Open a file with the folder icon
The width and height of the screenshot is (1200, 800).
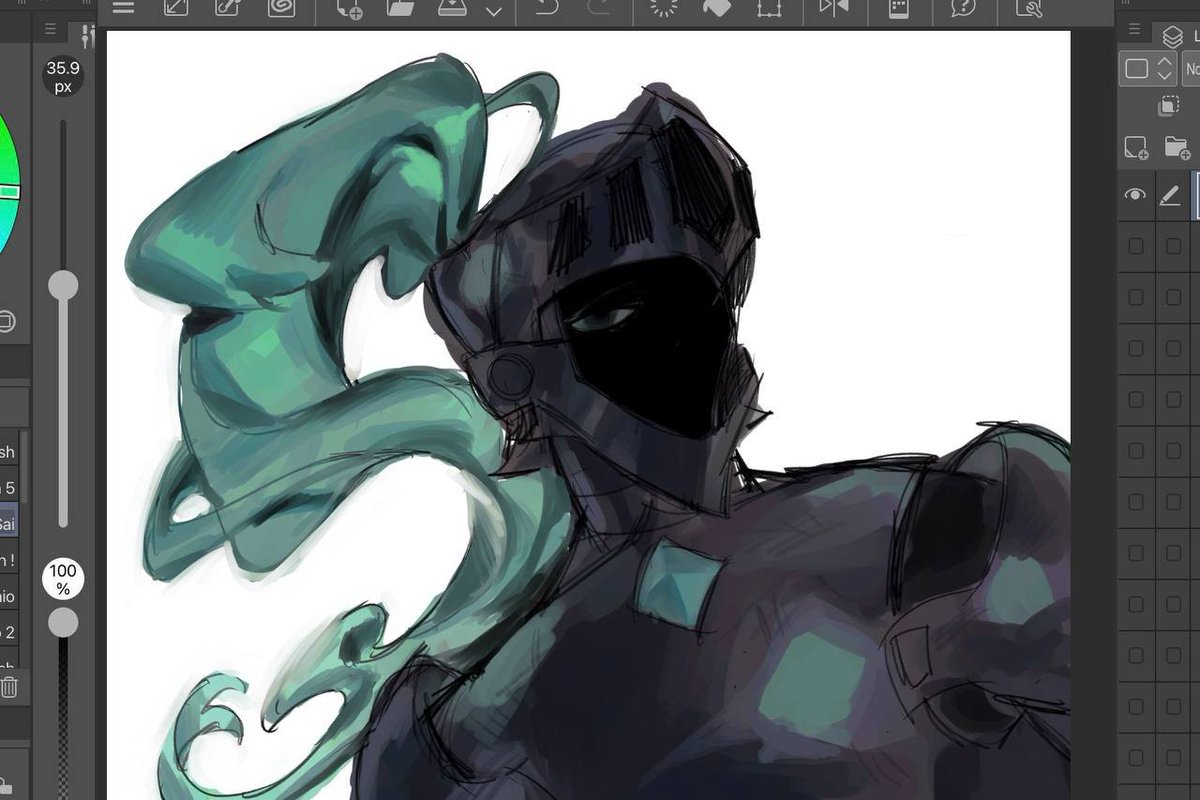pyautogui.click(x=400, y=8)
